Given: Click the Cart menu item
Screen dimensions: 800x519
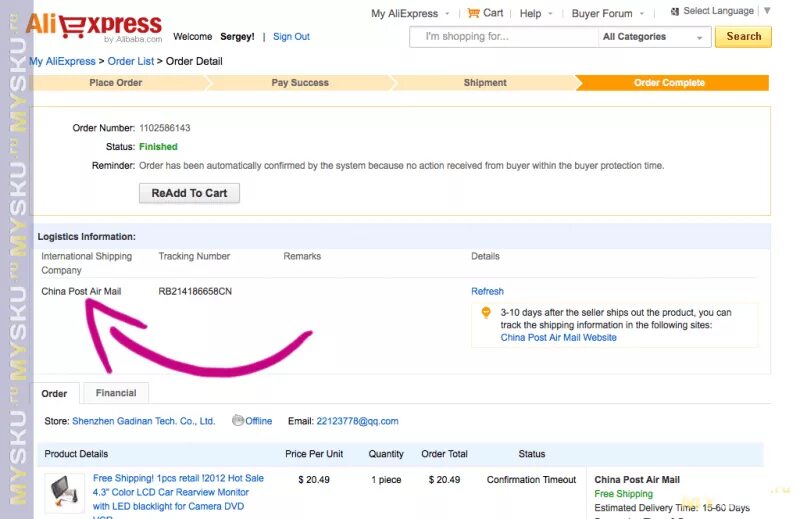Looking at the screenshot, I should click(x=493, y=13).
